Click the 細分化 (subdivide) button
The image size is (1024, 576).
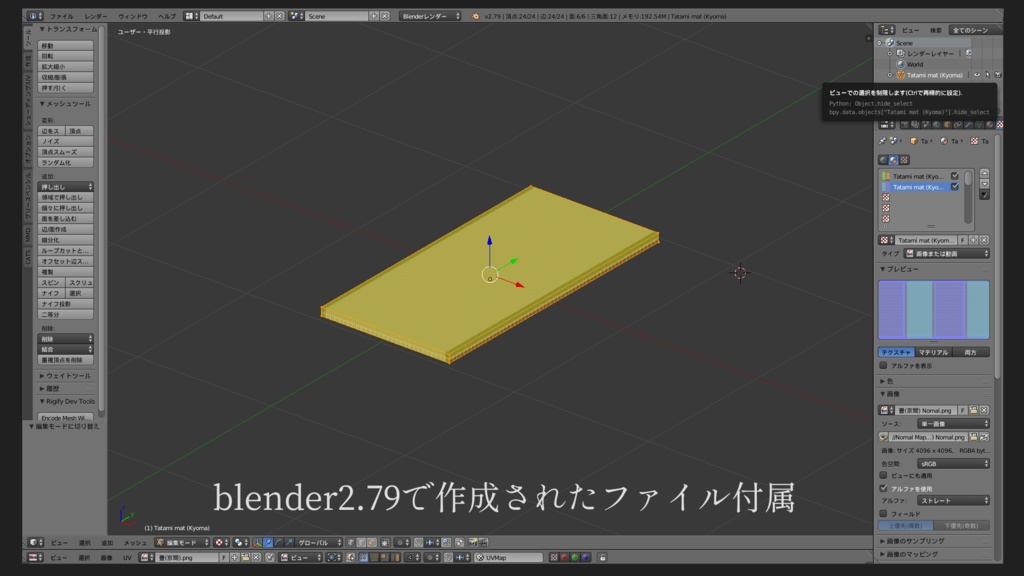tap(65, 240)
